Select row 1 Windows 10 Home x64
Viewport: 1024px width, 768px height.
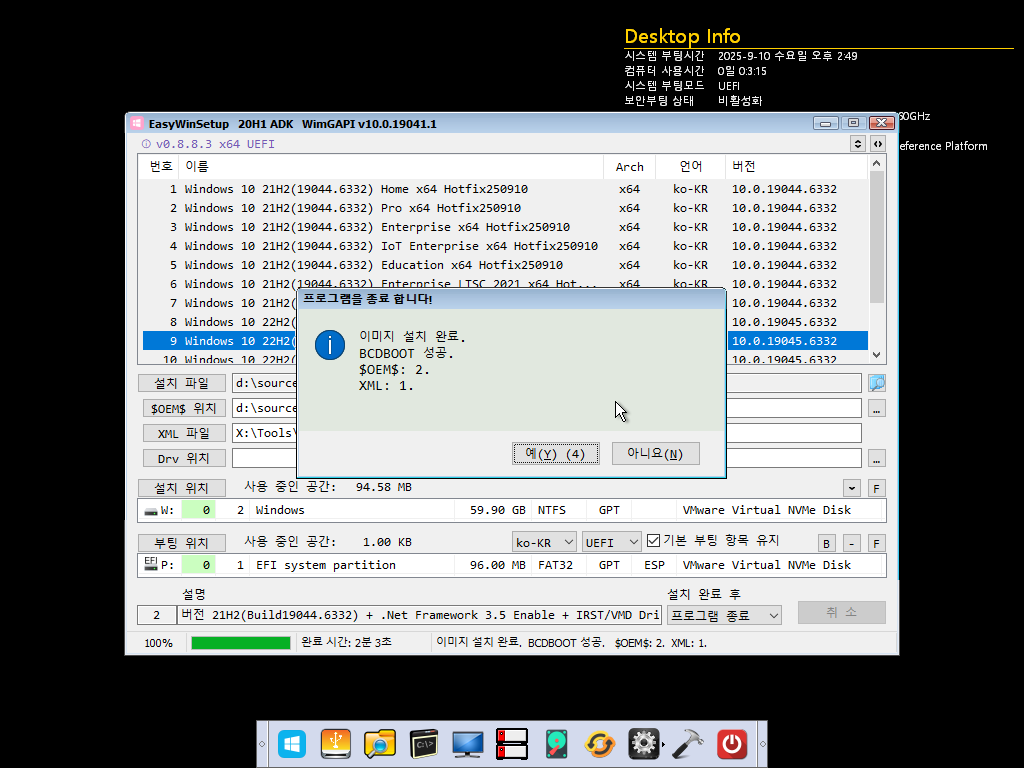point(505,189)
